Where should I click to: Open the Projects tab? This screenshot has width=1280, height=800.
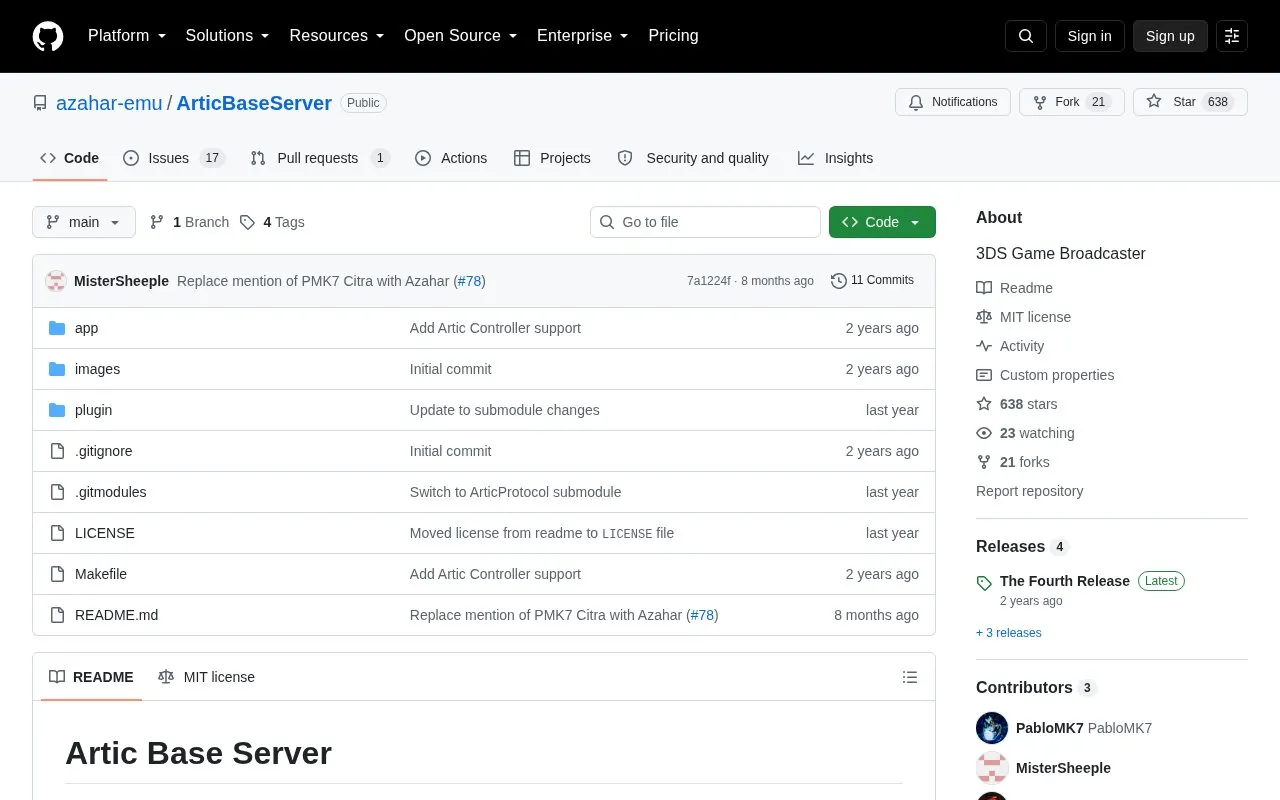point(552,158)
